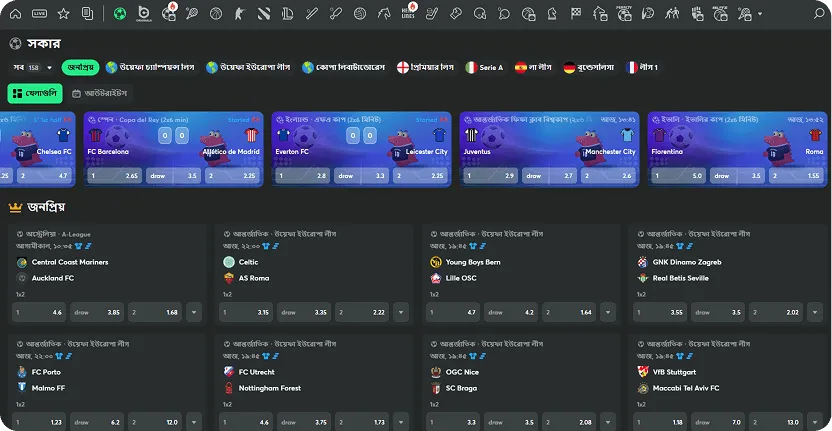Bet on Roma at 1.55
Viewport: 832px width, 431px height.
click(795, 176)
